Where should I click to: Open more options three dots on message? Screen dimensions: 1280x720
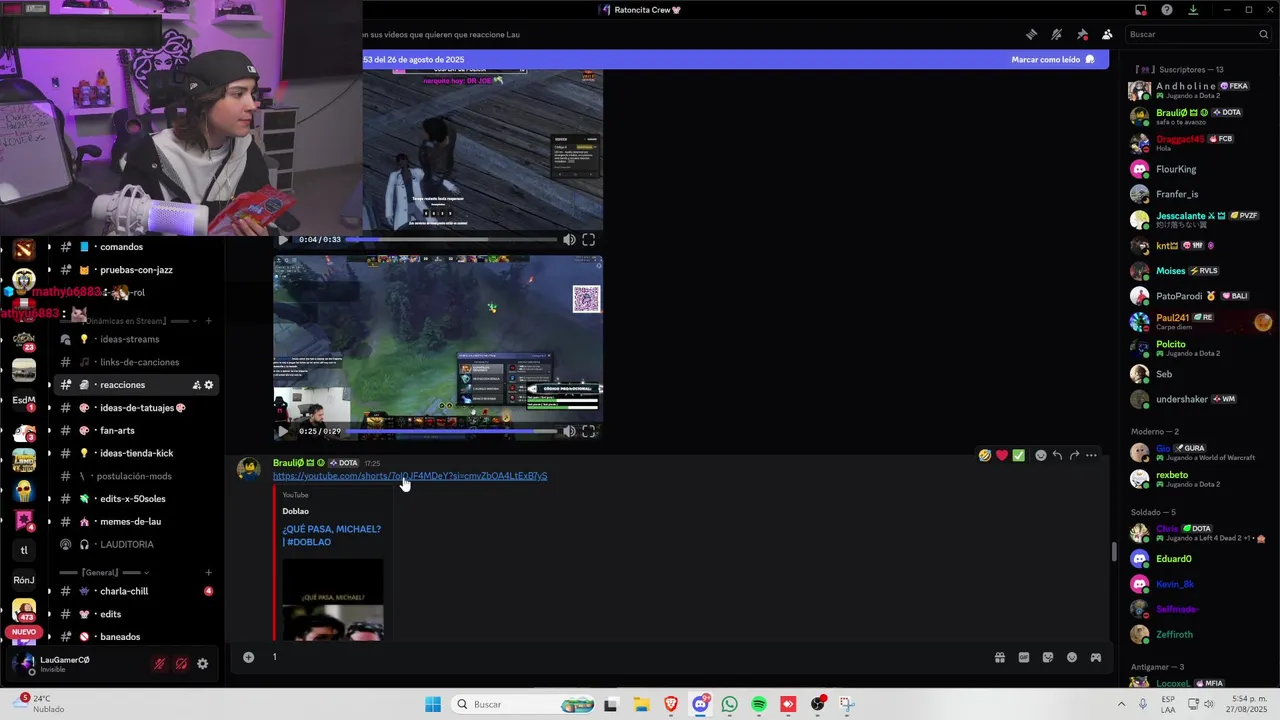[1091, 455]
